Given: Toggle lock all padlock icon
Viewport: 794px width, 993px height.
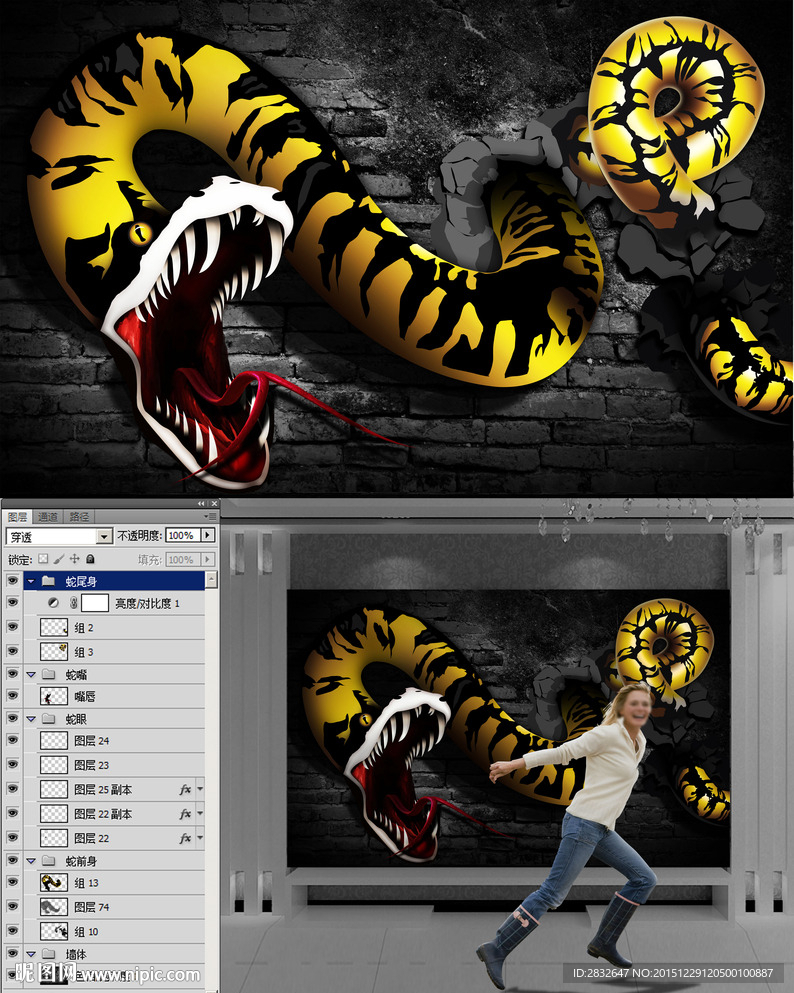Looking at the screenshot, I should click(91, 559).
